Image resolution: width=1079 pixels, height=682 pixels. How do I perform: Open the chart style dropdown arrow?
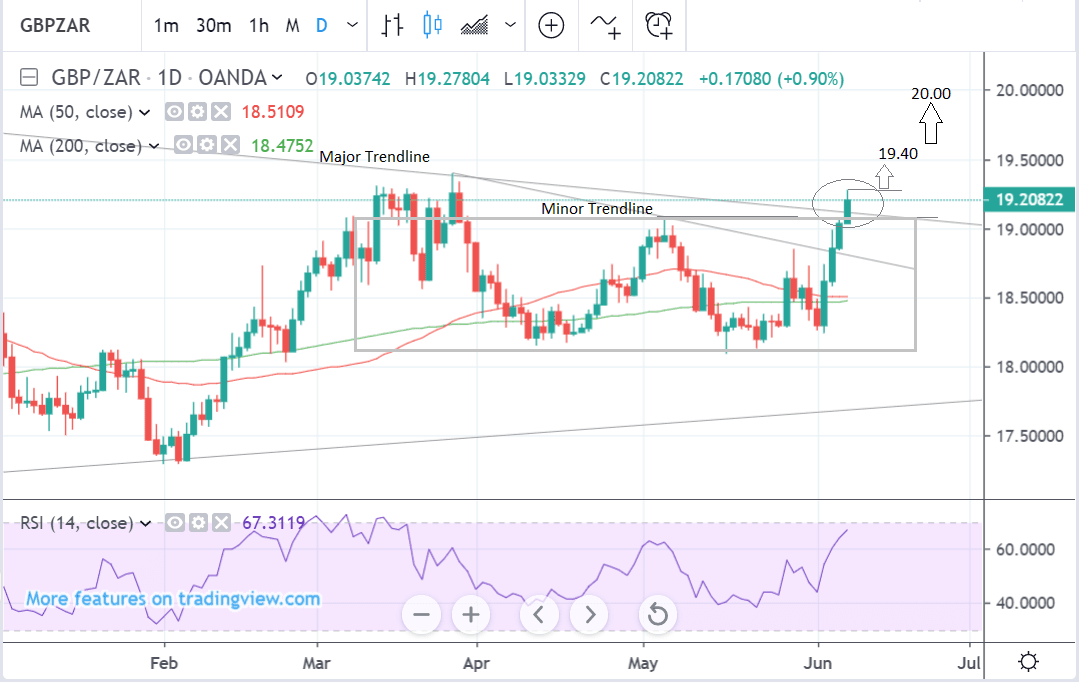pos(511,25)
